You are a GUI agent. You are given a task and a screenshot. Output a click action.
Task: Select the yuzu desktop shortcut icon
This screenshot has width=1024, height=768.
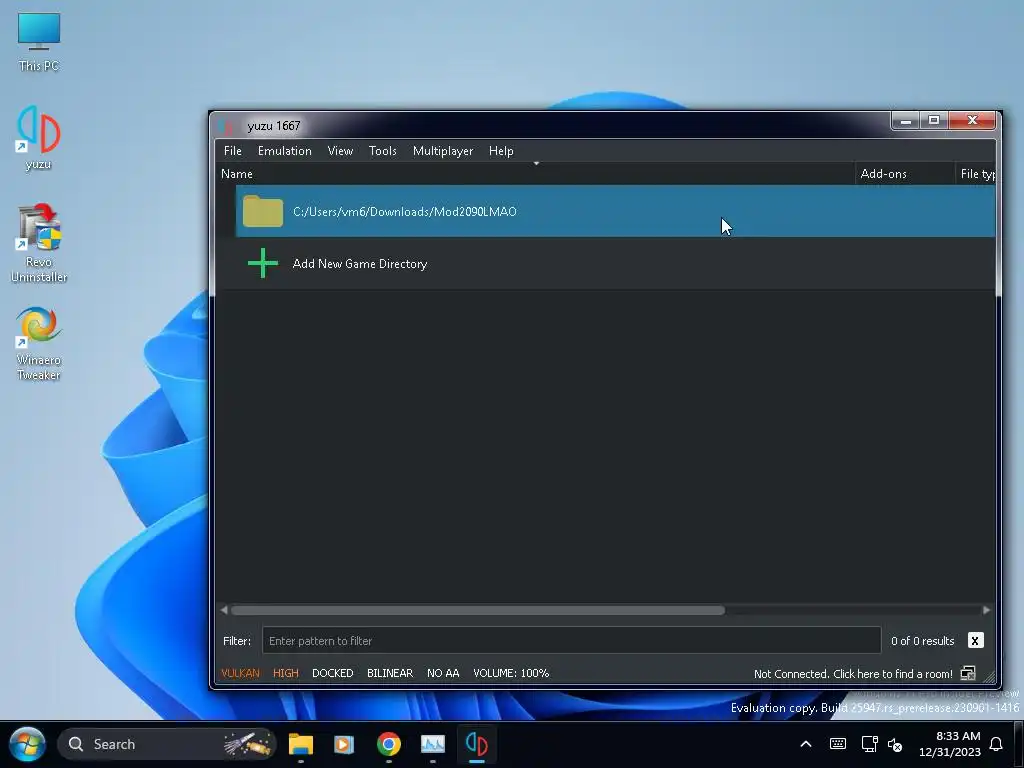tap(39, 138)
